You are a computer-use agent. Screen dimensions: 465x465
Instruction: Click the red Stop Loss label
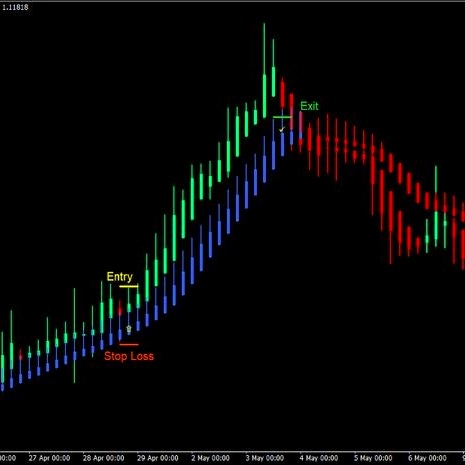(x=129, y=356)
